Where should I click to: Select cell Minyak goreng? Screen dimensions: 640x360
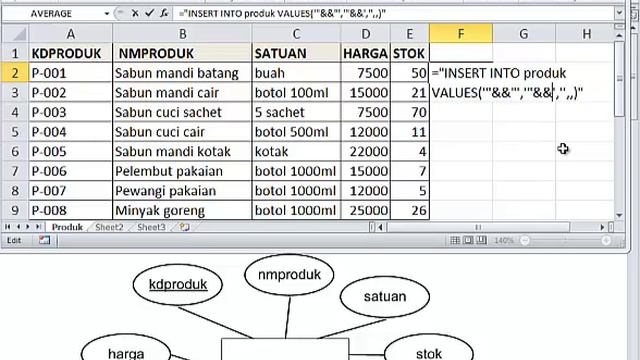(182, 210)
